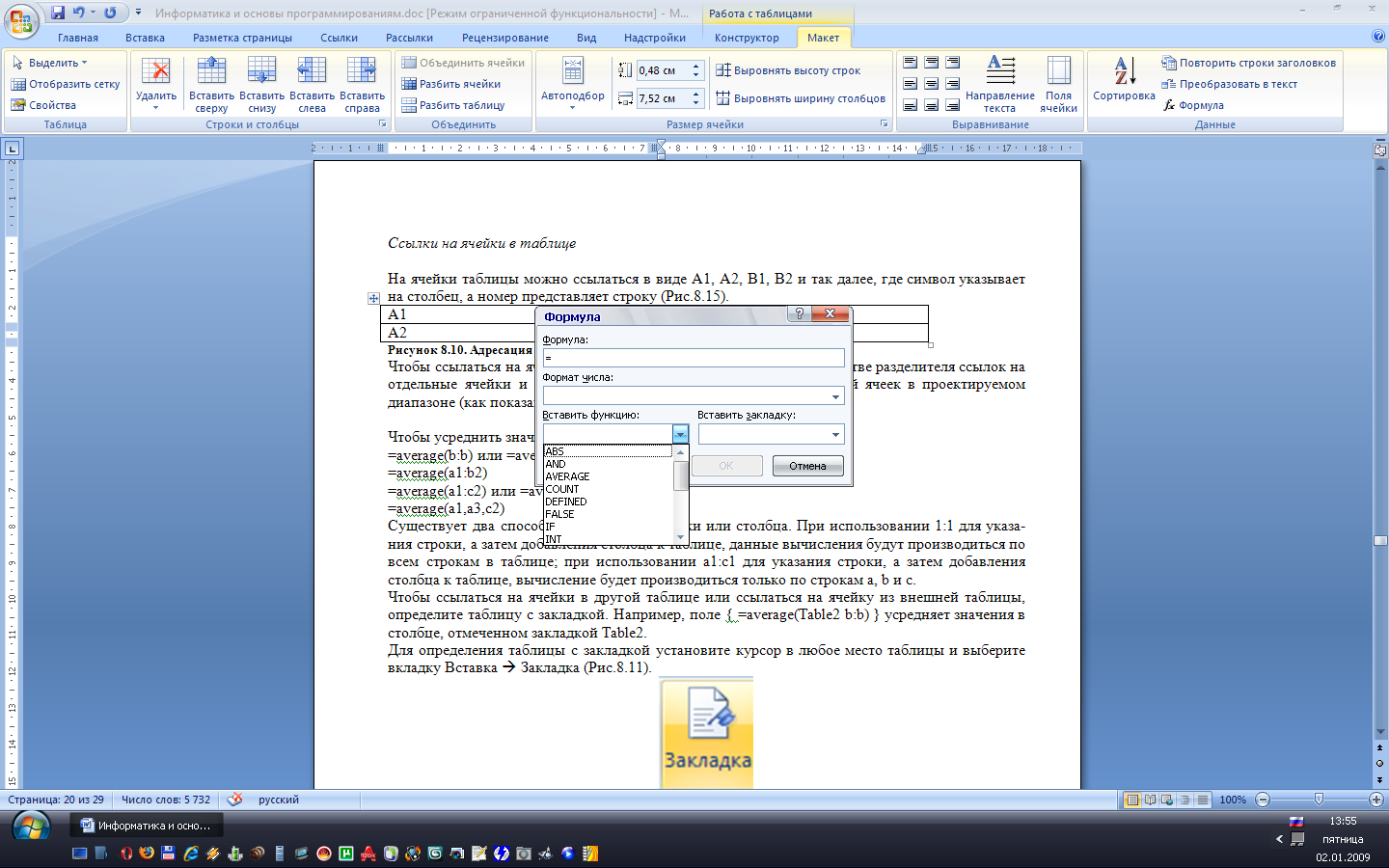
Task: Switch to Print Layout view
Action: [1132, 800]
